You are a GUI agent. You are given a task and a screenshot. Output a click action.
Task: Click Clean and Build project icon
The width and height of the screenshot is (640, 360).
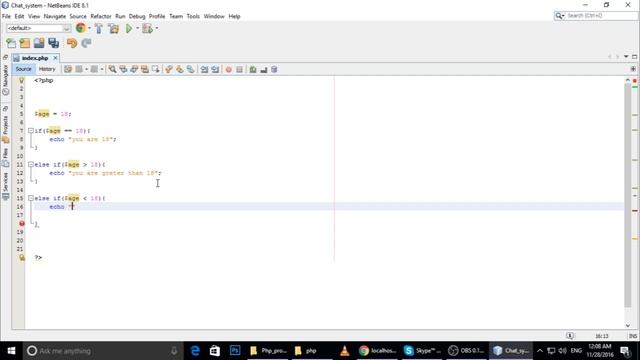113,28
